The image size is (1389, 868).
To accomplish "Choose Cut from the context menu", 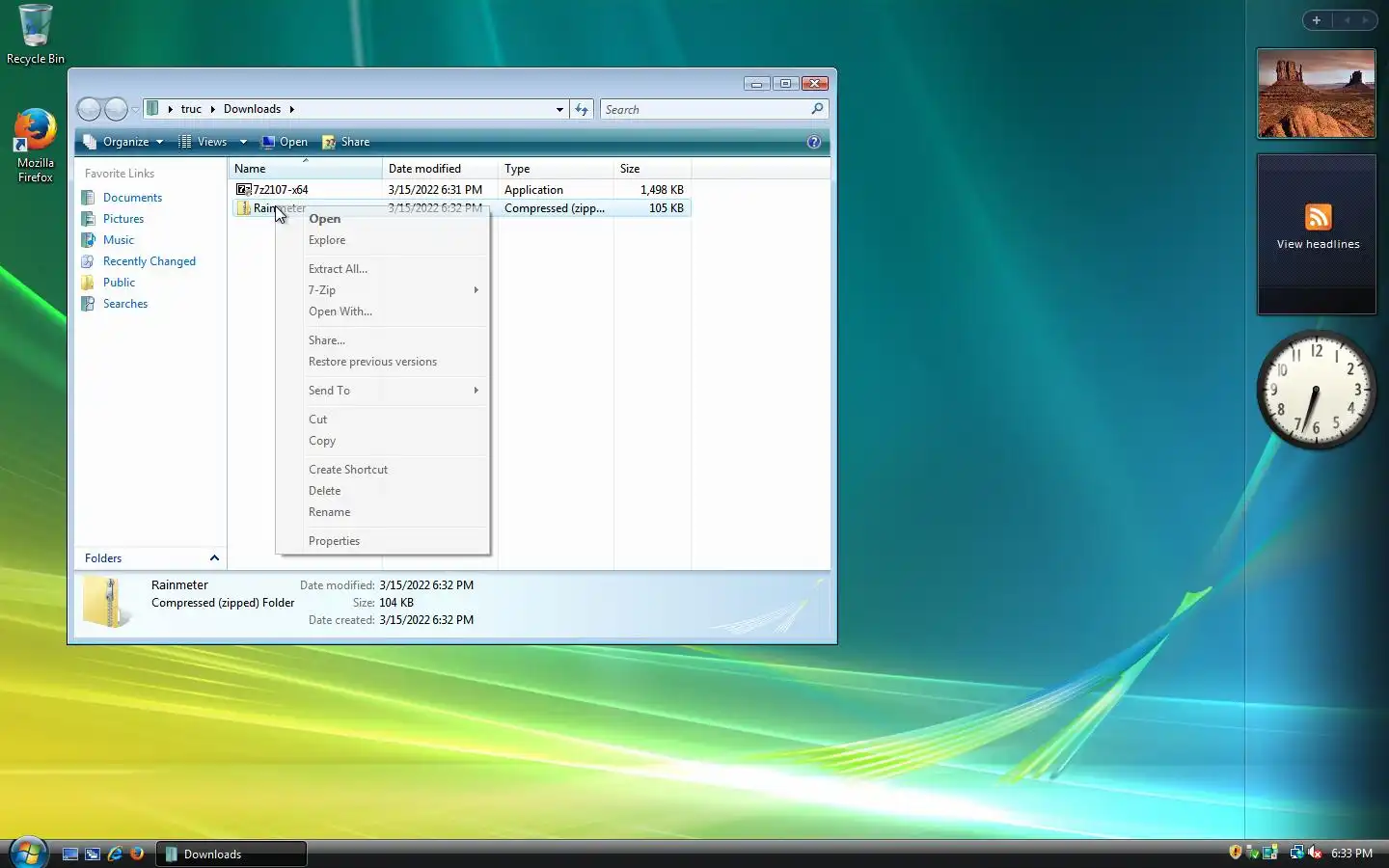I will (382, 420).
